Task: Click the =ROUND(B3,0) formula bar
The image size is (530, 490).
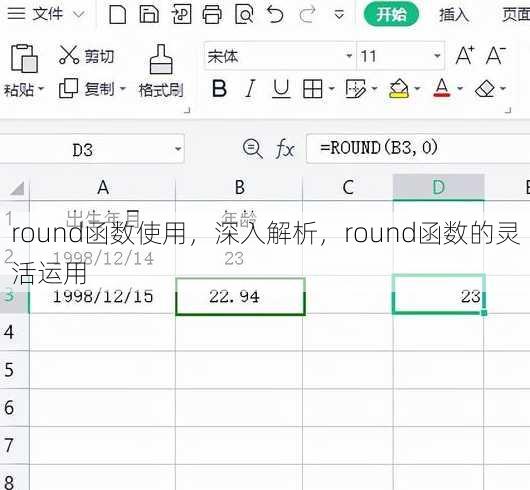Action: [418, 148]
